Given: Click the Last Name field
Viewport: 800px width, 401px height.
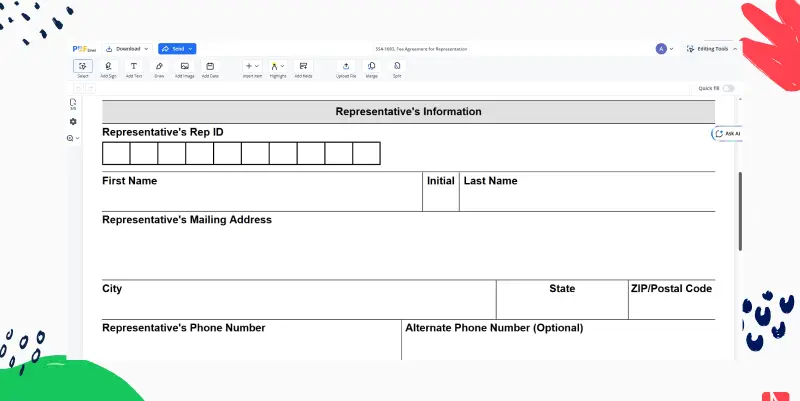Looking at the screenshot, I should pyautogui.click(x=587, y=192).
